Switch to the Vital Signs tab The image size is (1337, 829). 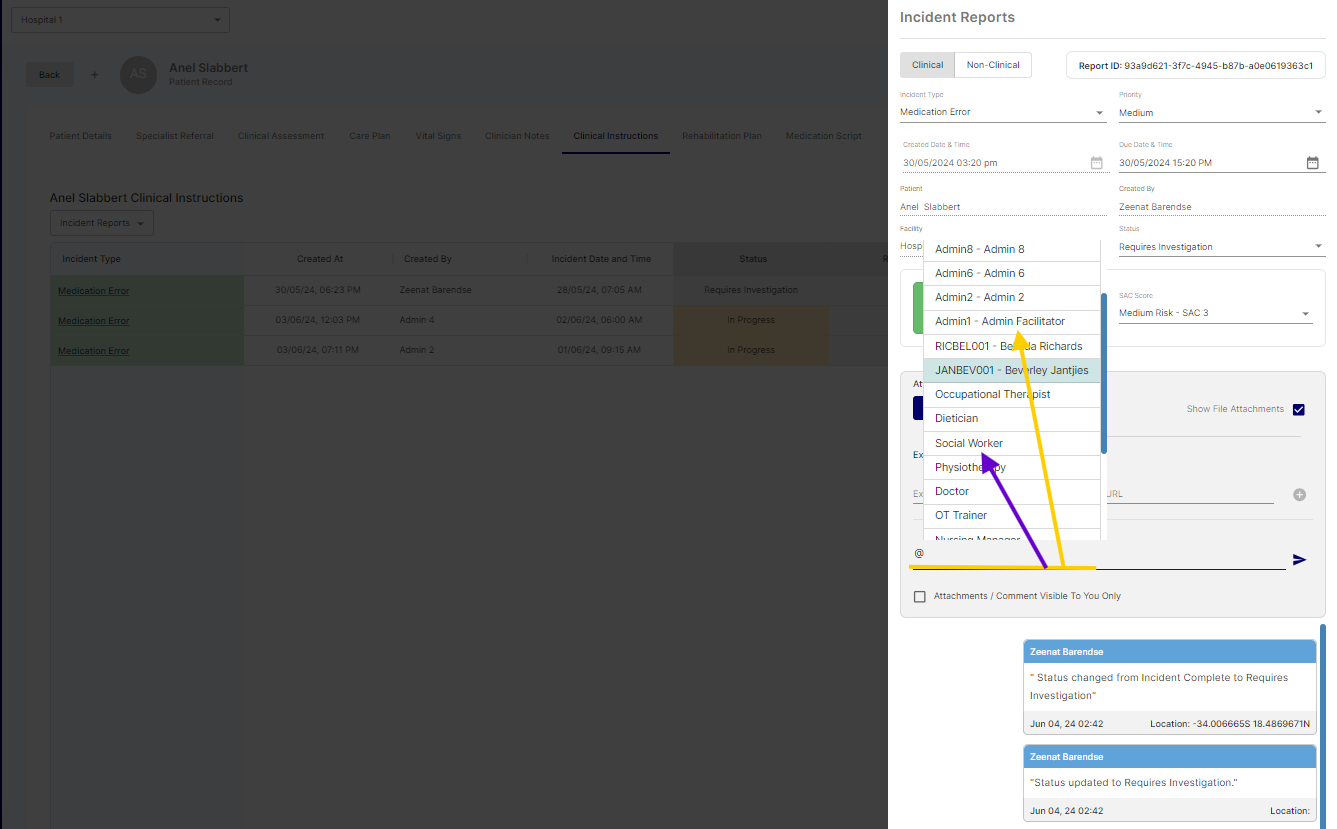pos(438,136)
